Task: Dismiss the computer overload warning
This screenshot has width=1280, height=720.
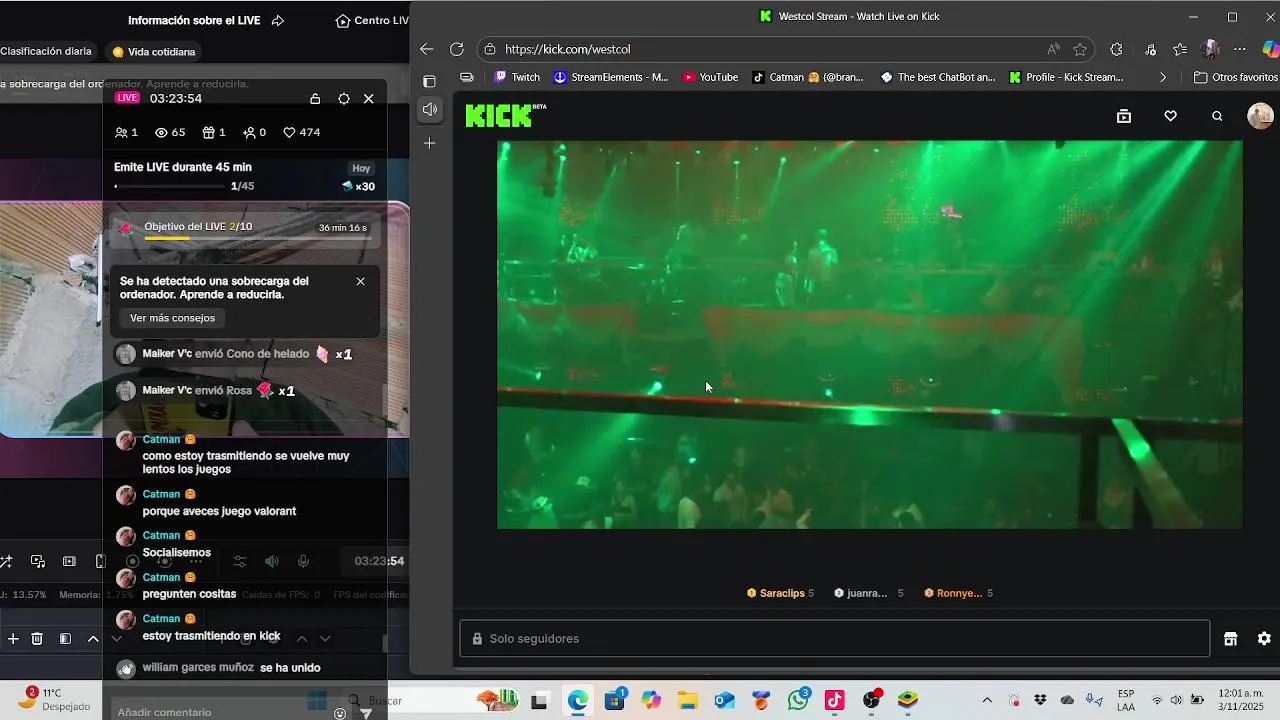Action: point(361,281)
